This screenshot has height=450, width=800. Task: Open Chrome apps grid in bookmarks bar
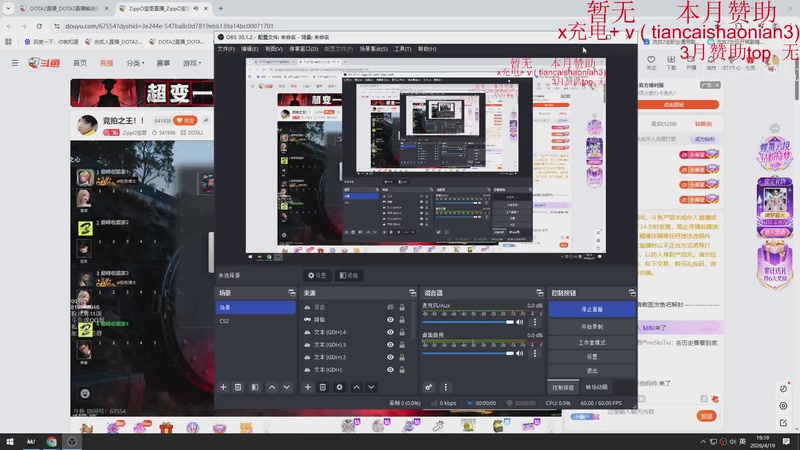8,41
